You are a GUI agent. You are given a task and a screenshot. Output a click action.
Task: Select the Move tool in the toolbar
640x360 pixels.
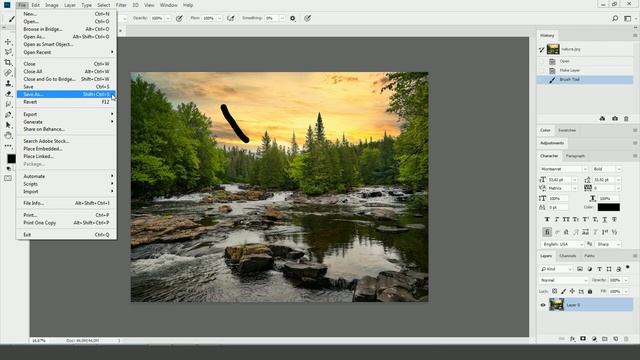[8, 42]
